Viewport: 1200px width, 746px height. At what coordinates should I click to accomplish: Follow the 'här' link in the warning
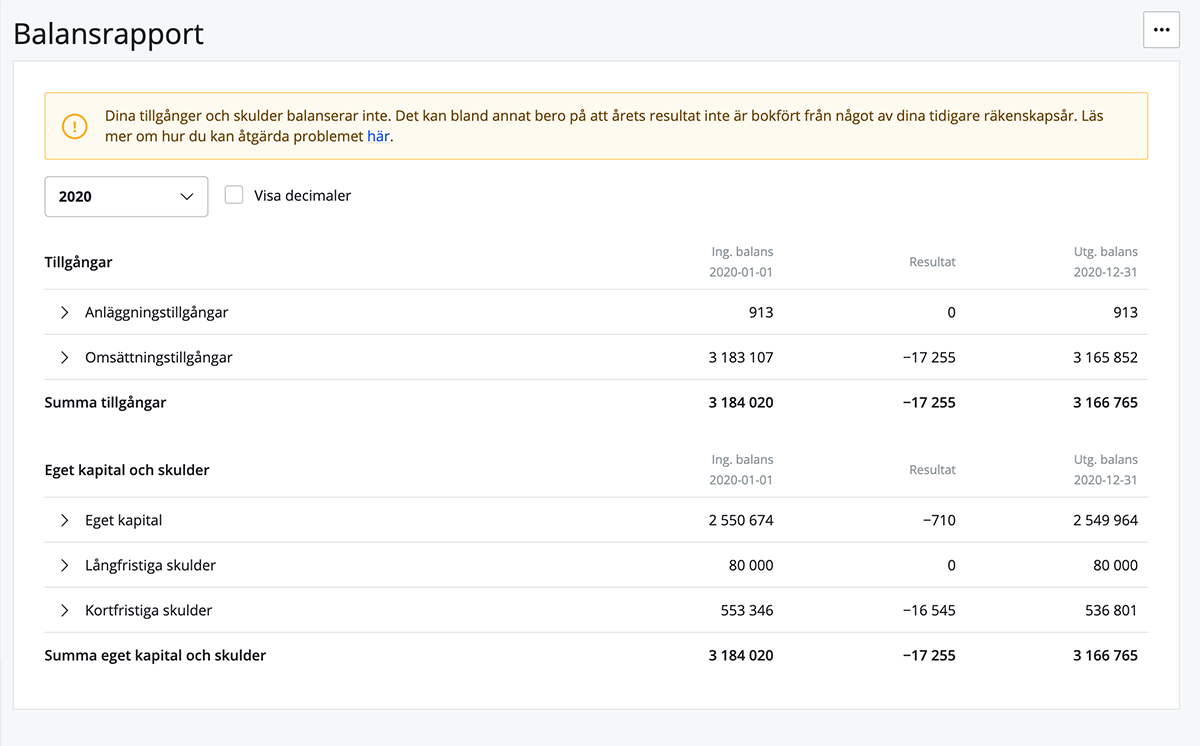click(378, 136)
